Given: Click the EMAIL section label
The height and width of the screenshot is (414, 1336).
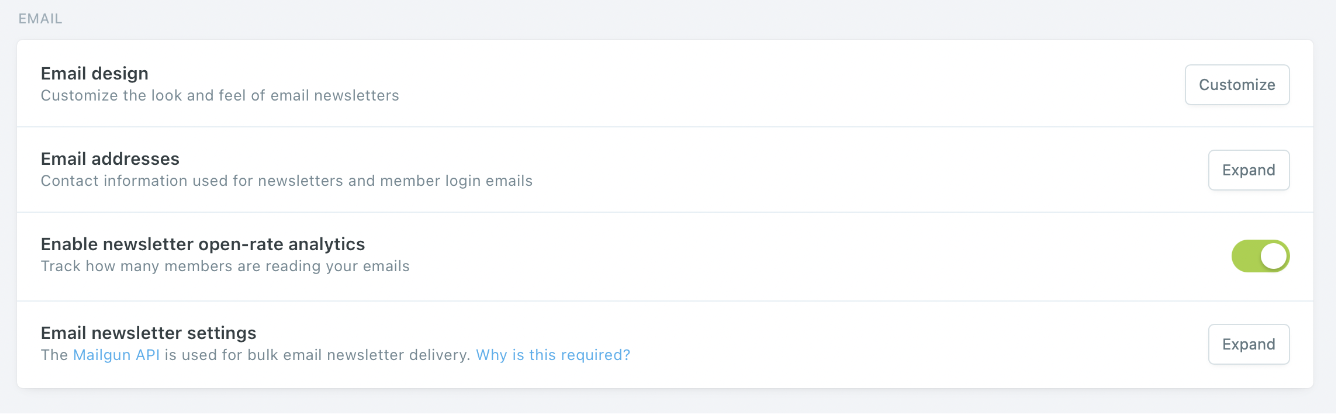Looking at the screenshot, I should click(41, 18).
